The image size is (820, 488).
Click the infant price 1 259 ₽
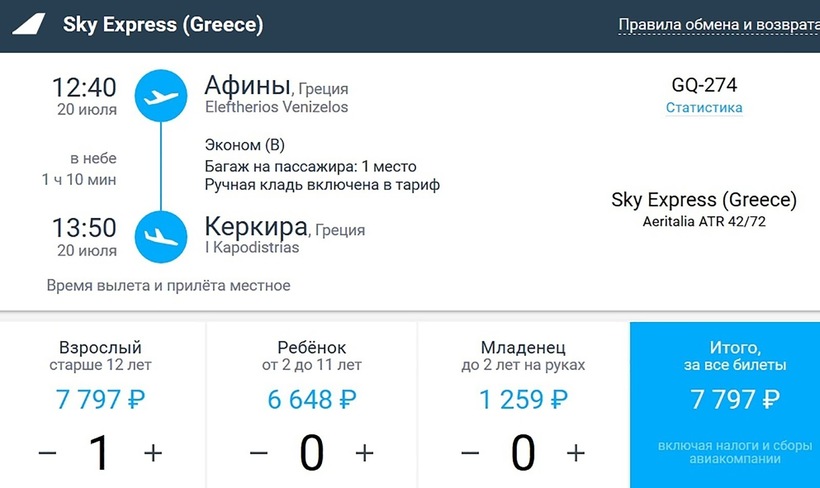tap(523, 400)
